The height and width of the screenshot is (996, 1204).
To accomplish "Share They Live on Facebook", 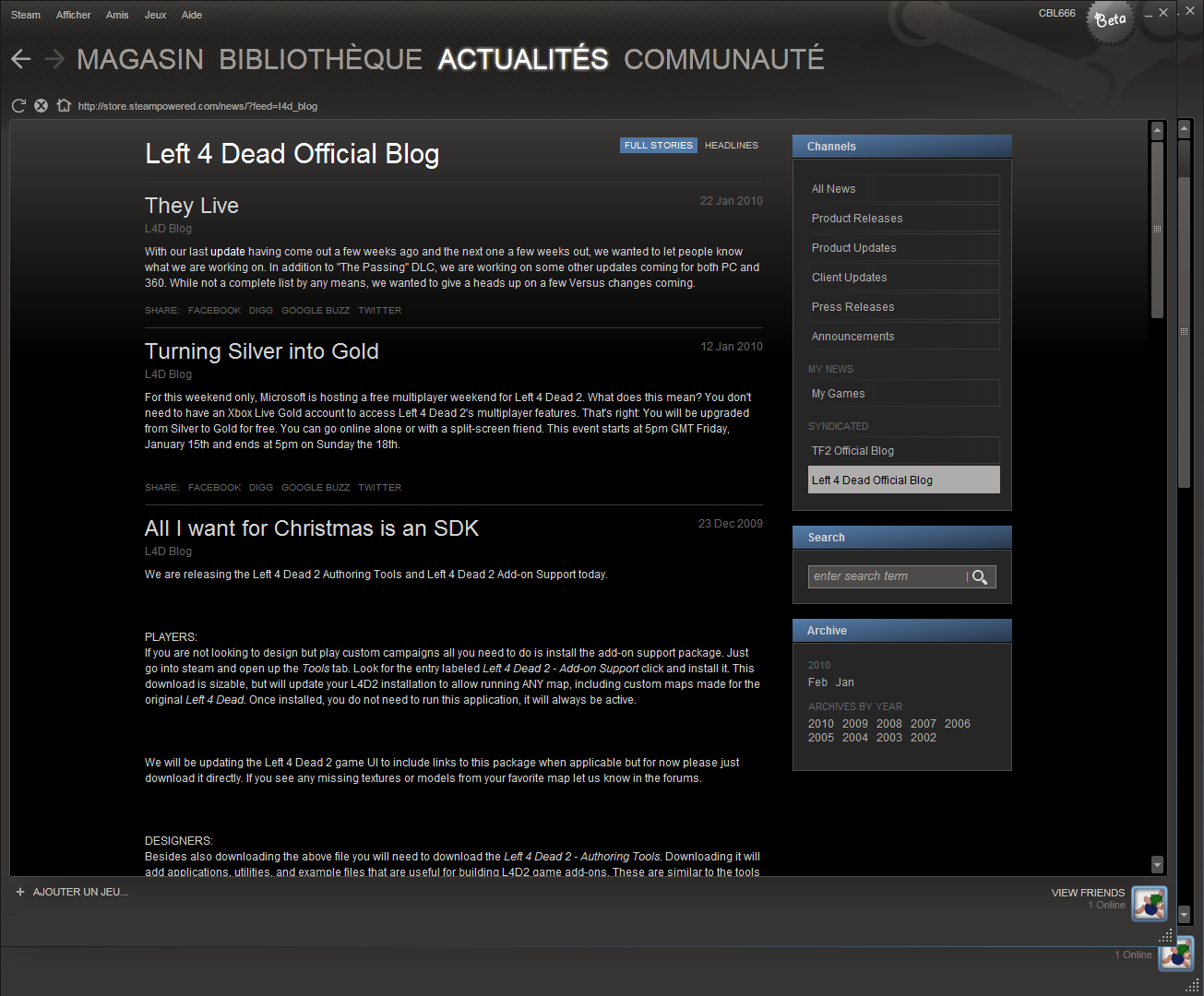I will coord(214,311).
